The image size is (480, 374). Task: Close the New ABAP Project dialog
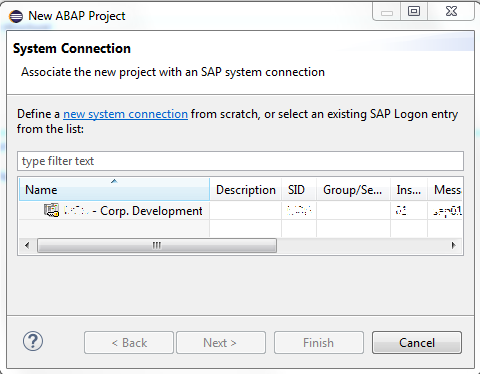point(451,11)
